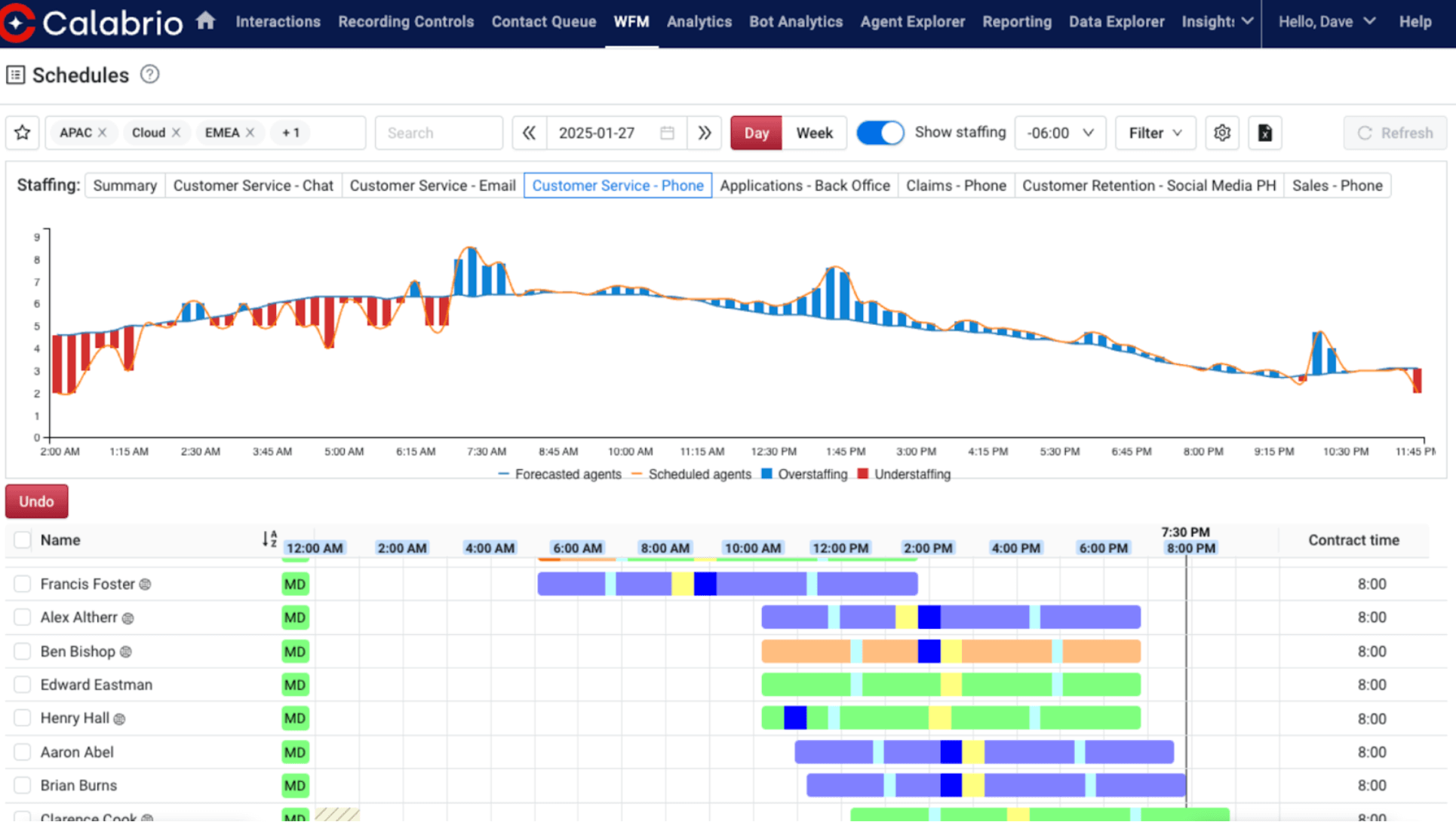The width and height of the screenshot is (1456, 822).
Task: Switch to Claims - Phone staffing tab
Action: pyautogui.click(x=955, y=186)
